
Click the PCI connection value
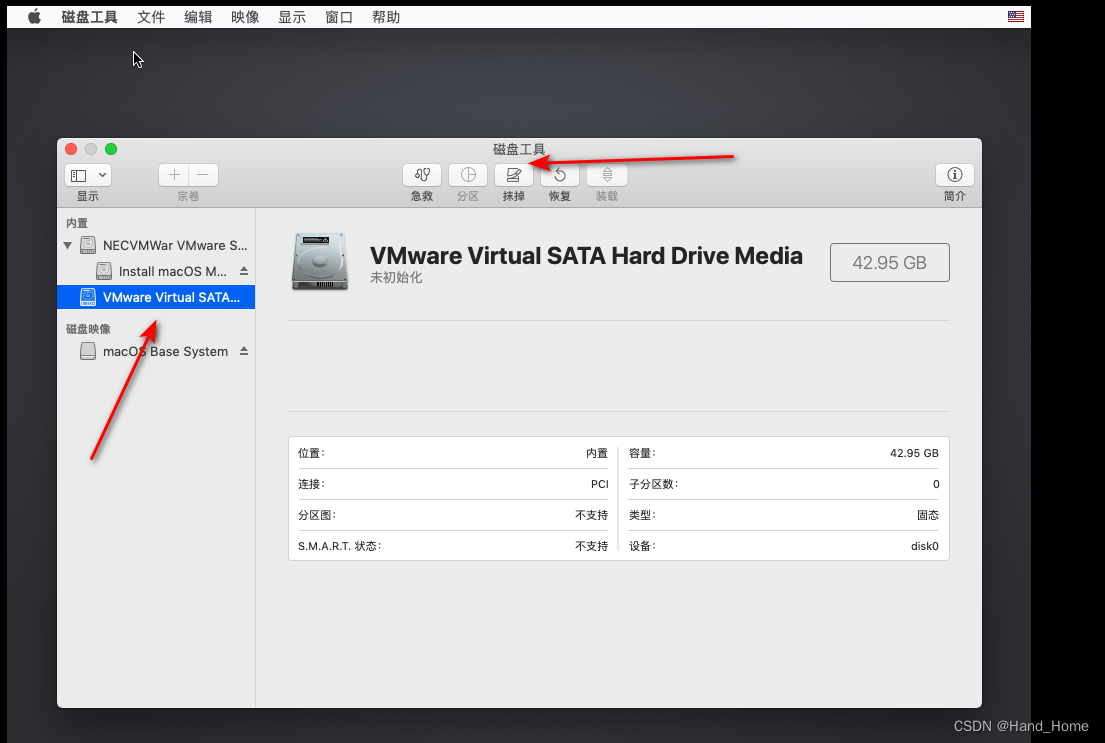[x=600, y=484]
